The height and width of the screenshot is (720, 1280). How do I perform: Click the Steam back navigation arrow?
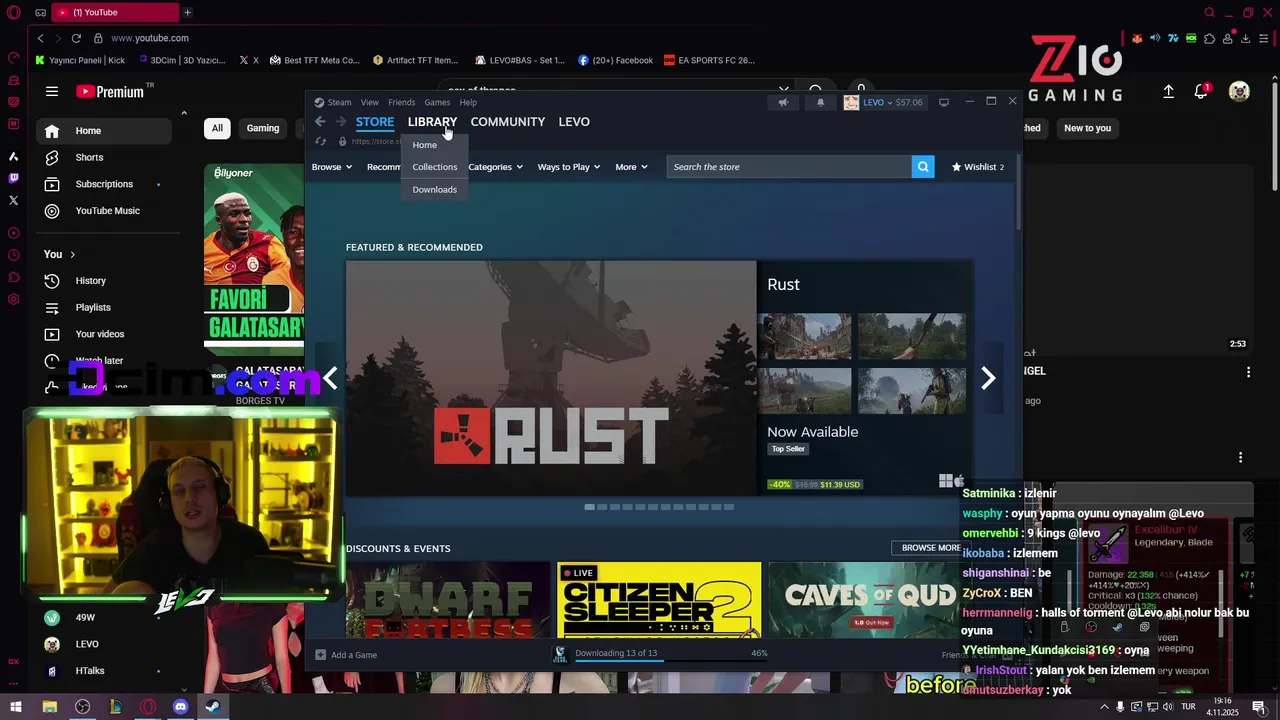pyautogui.click(x=320, y=122)
